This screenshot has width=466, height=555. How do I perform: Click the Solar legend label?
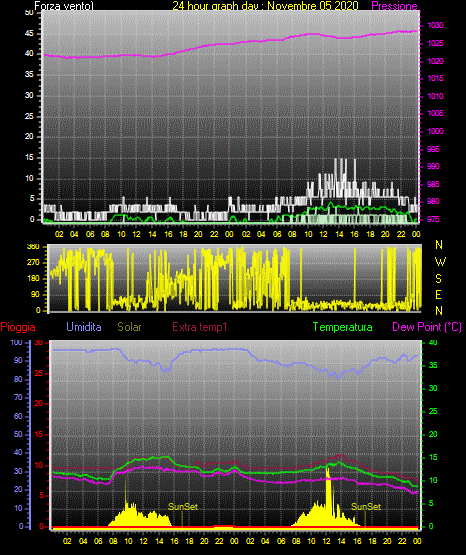click(x=129, y=327)
